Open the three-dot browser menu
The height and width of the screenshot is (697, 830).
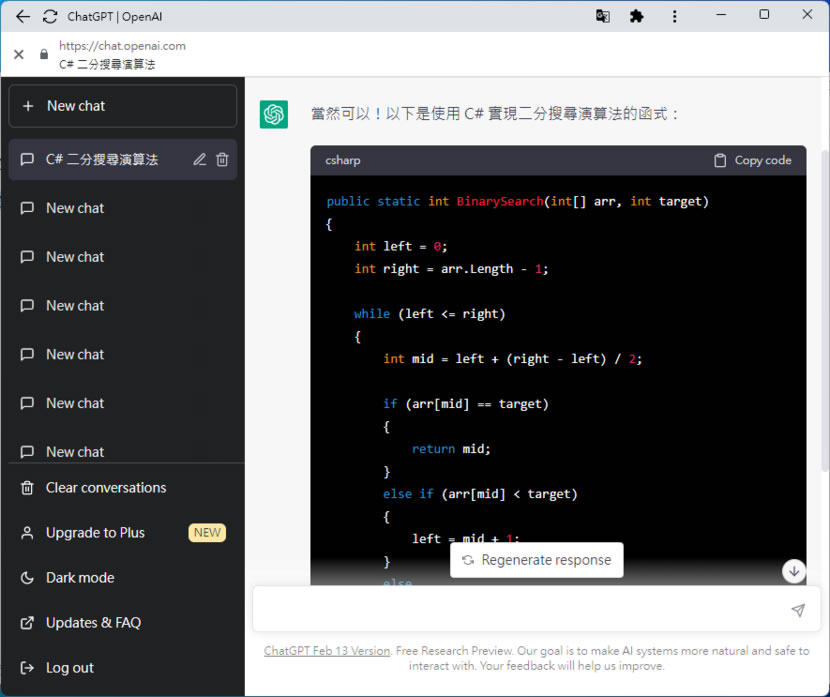(x=674, y=16)
